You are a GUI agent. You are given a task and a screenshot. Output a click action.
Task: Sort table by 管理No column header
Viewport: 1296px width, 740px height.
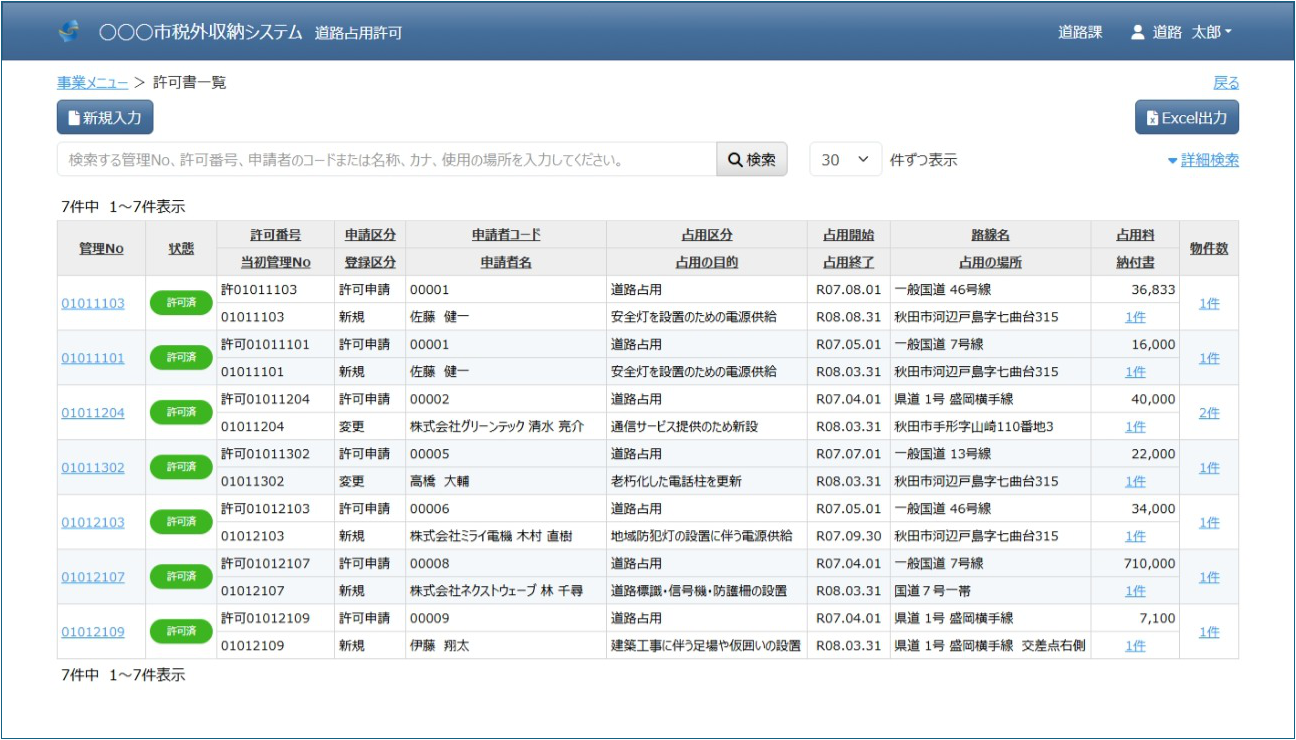pyautogui.click(x=101, y=248)
